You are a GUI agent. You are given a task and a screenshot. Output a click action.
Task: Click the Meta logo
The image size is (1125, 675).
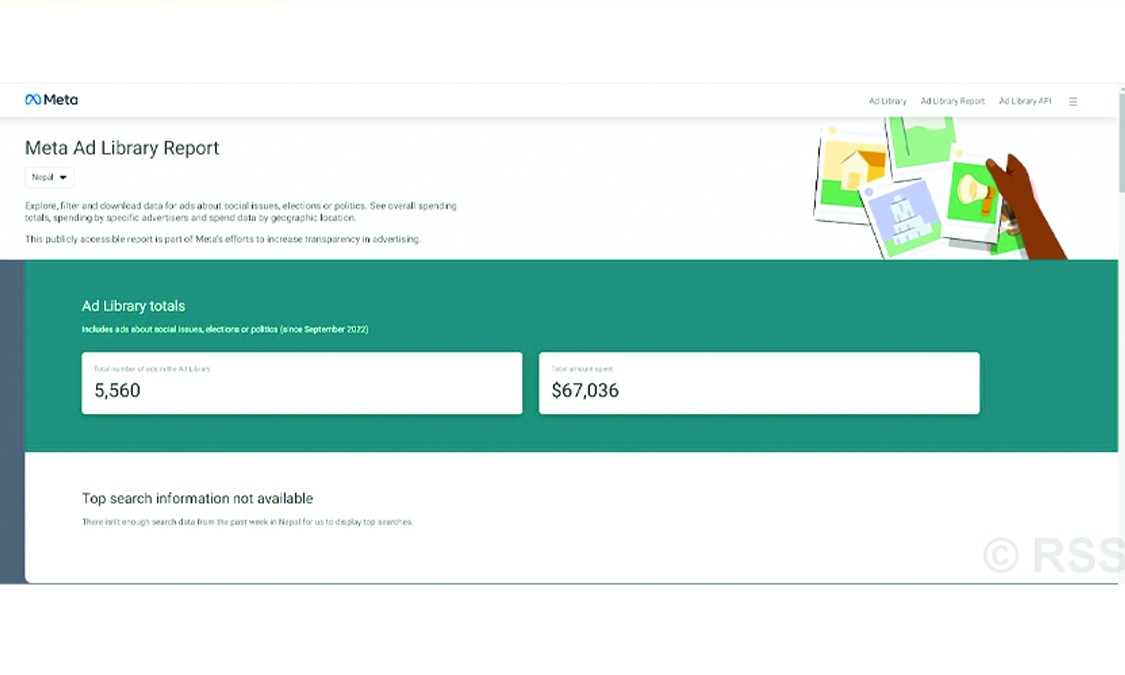(x=52, y=100)
